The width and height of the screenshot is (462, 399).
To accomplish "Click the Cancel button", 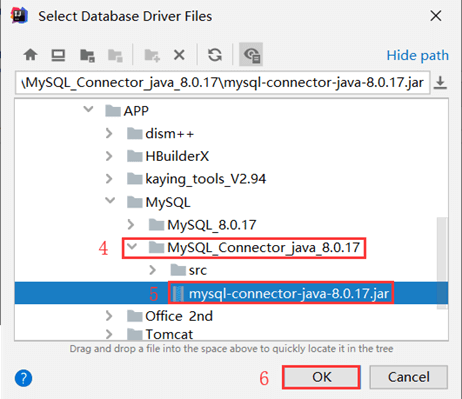I will (x=409, y=377).
